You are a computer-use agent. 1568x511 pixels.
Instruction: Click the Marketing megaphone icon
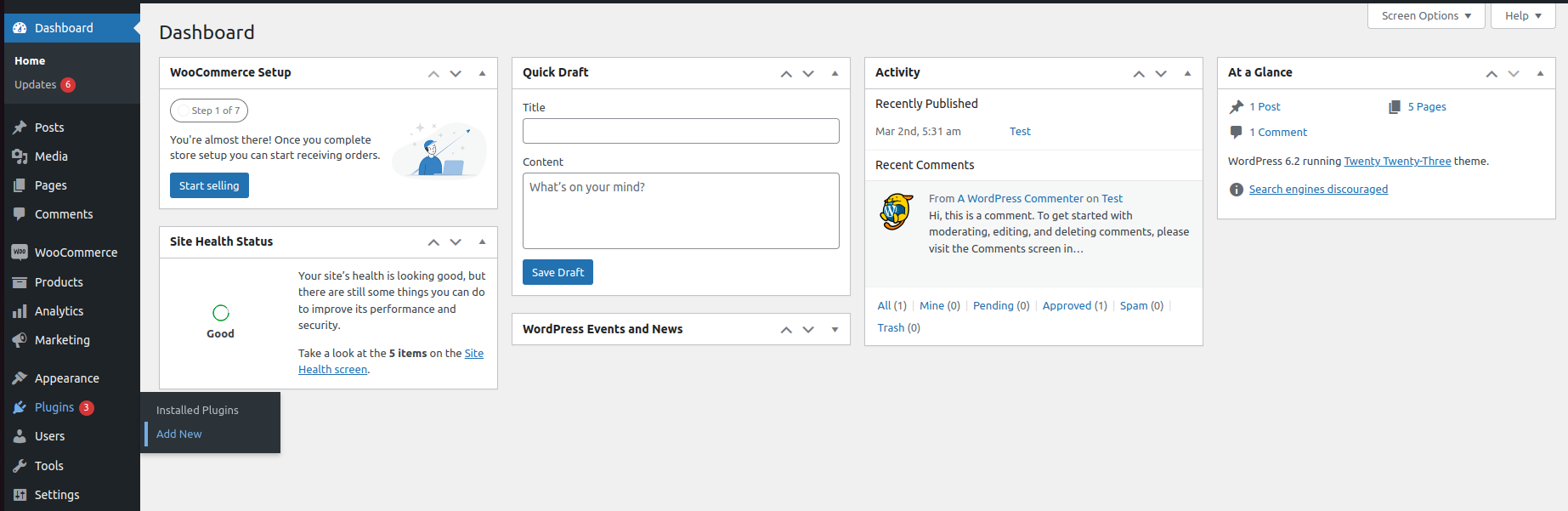(x=20, y=340)
